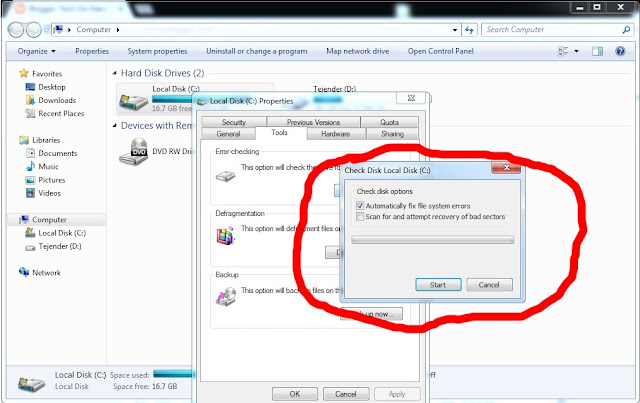Expand the arrow after Computer in address bar
This screenshot has width=640, height=403.
tap(118, 30)
